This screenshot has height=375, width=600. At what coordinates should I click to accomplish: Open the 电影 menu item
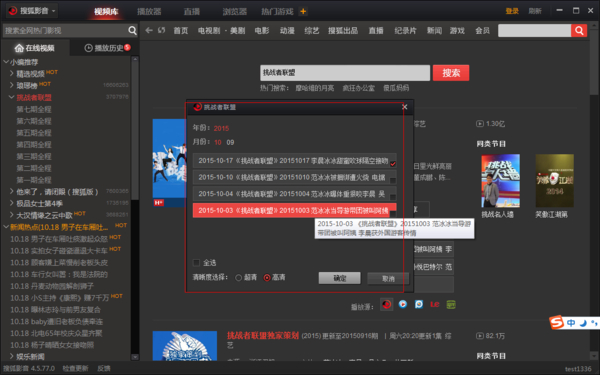(262, 31)
